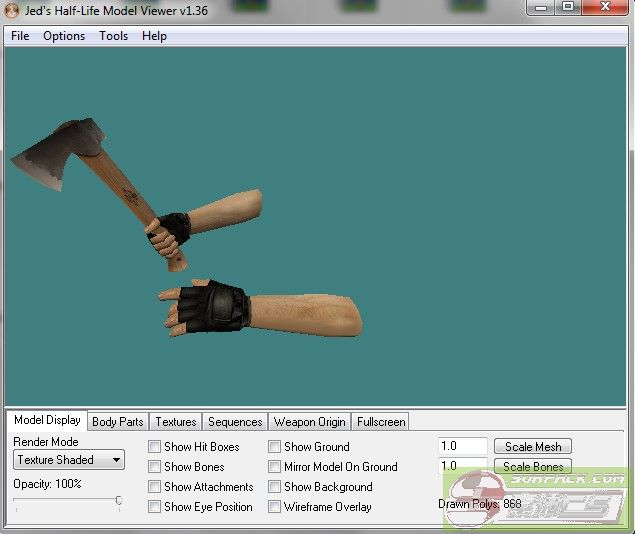Enable Show Hit Boxes checkbox
The width and height of the screenshot is (635, 534).
155,447
